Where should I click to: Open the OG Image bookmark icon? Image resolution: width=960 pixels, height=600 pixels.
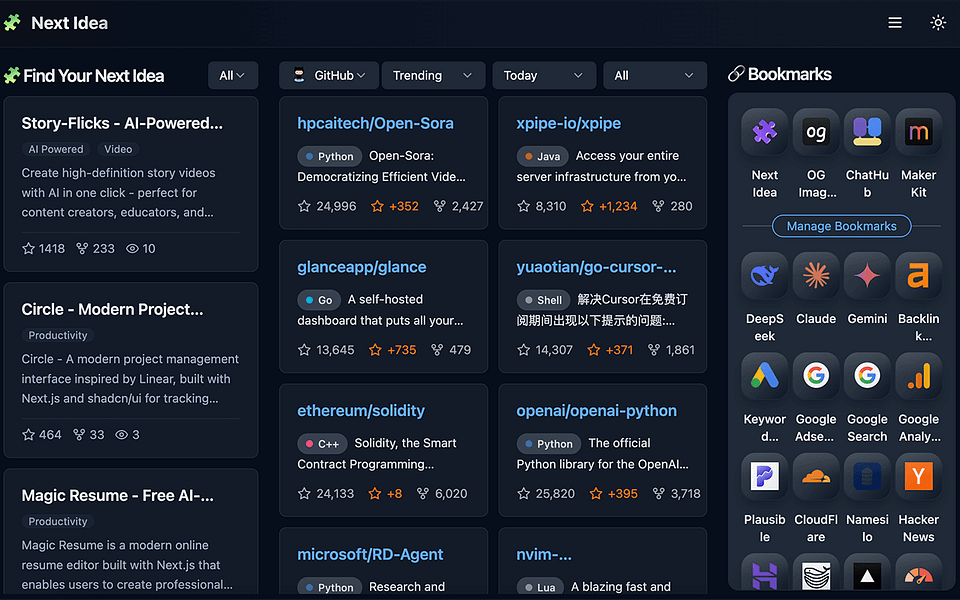coord(816,132)
